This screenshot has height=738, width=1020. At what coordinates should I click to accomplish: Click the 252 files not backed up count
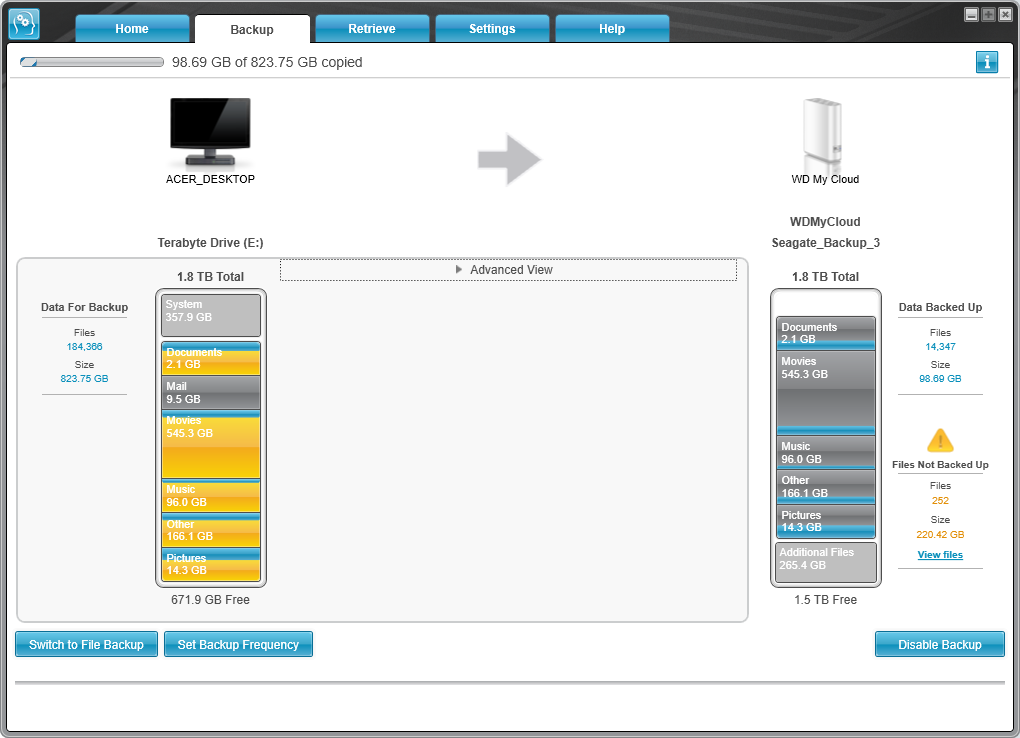(x=940, y=501)
